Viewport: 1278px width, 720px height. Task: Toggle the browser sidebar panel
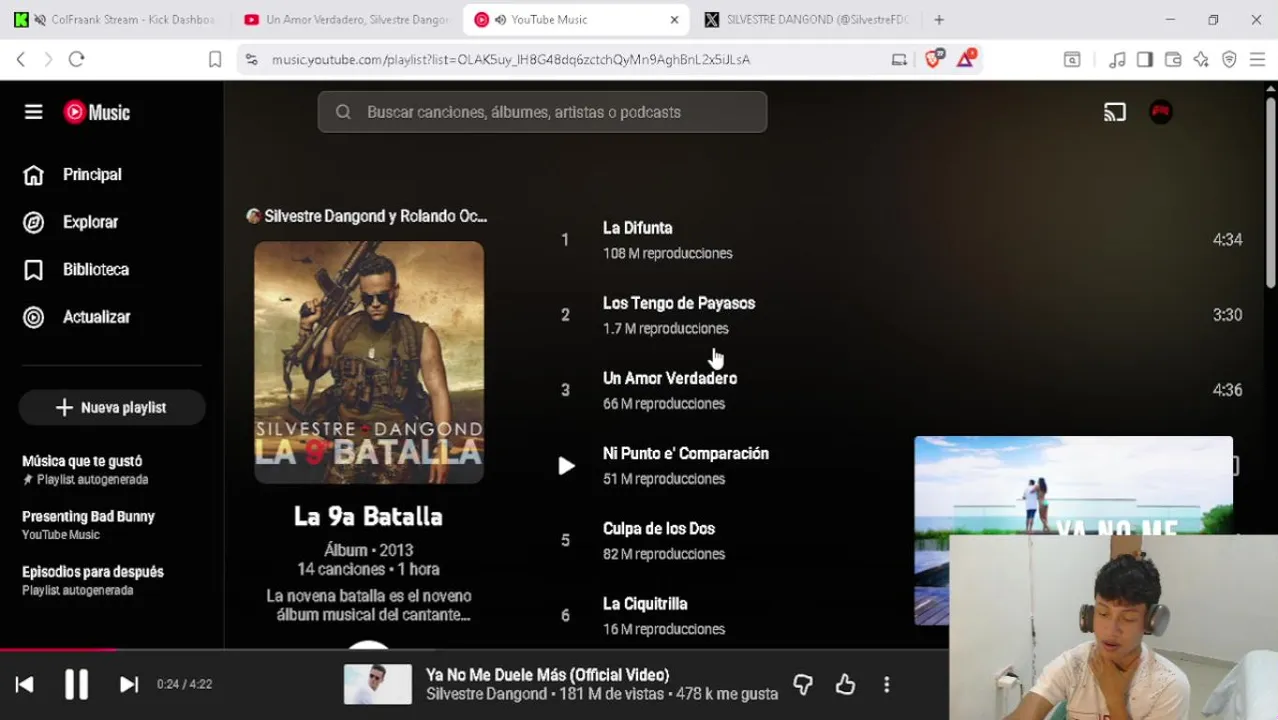tap(1145, 59)
